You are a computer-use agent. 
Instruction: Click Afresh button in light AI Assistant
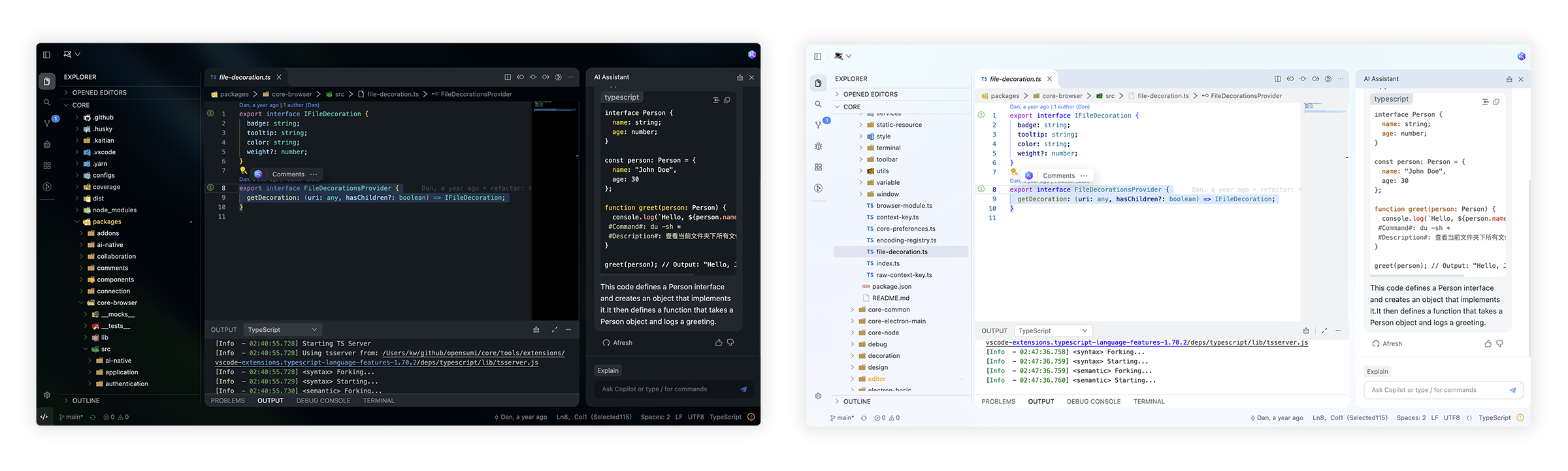[1387, 344]
